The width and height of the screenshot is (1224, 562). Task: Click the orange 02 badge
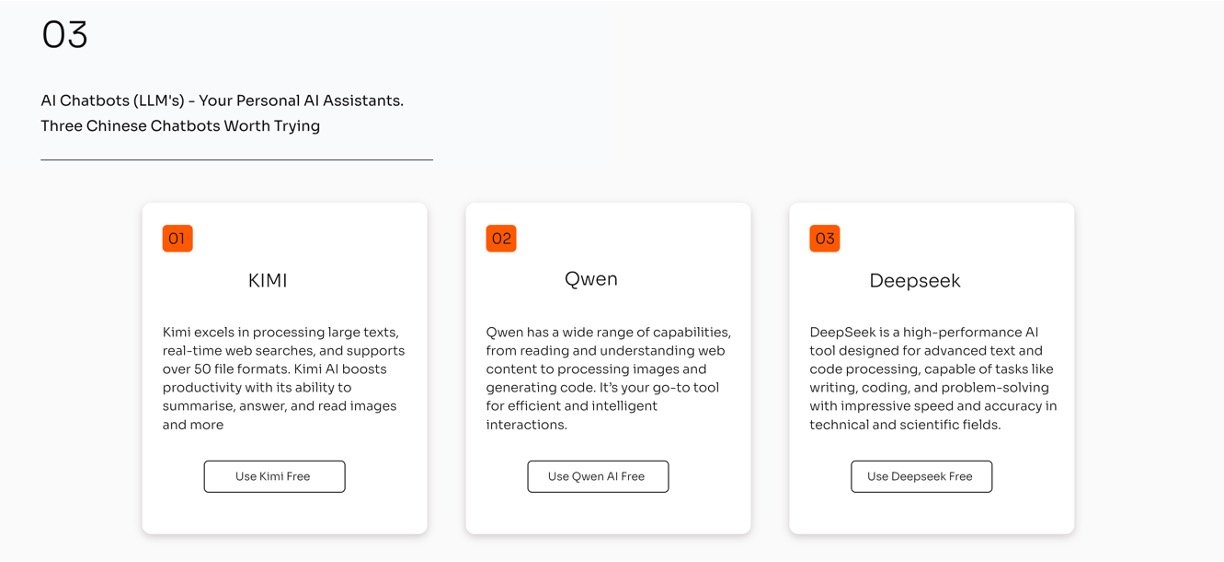pyautogui.click(x=501, y=238)
